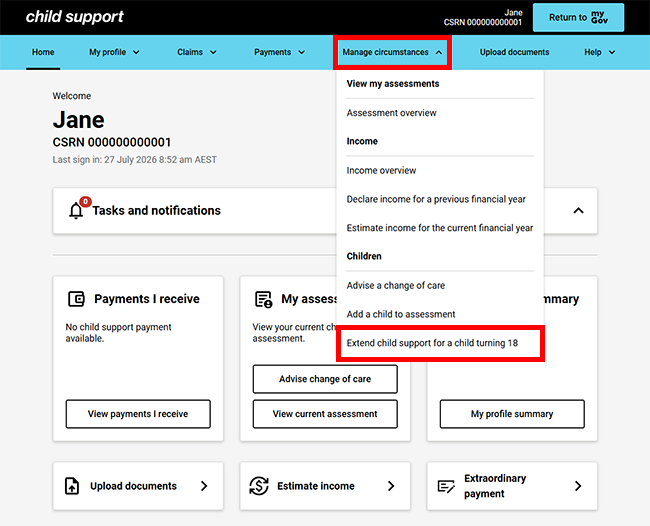Click the header CSRN 000000000001 text
650x526 pixels.
483,22
